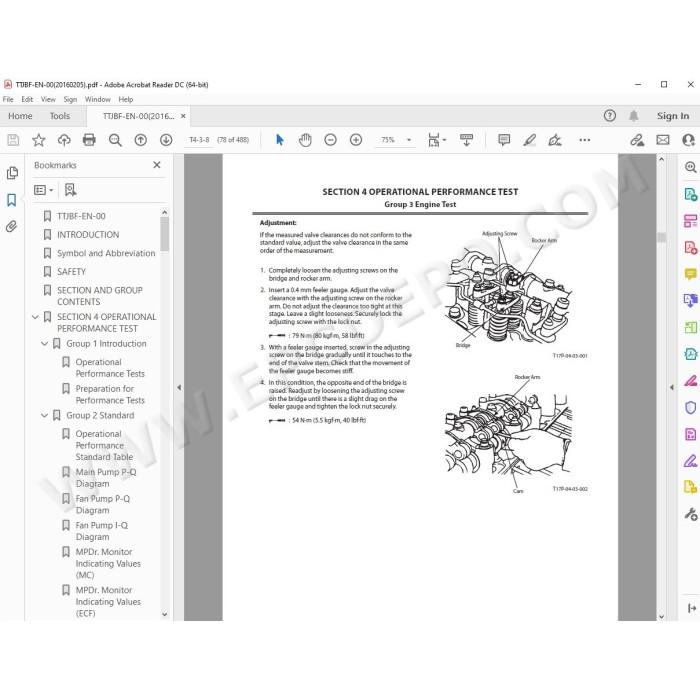Toggle the Page Thumbnails panel icon
The width and height of the screenshot is (700, 700).
pos(12,173)
